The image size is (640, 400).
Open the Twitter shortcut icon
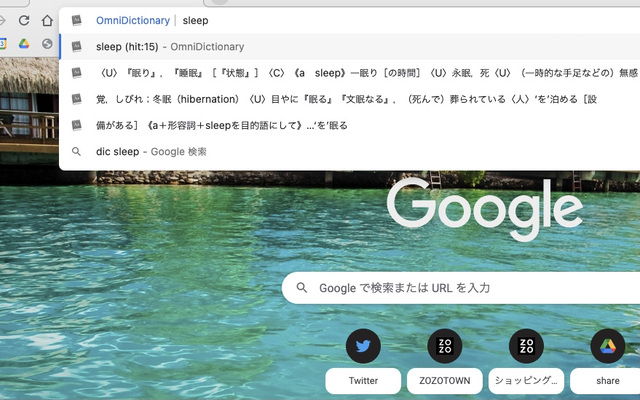[x=363, y=346]
